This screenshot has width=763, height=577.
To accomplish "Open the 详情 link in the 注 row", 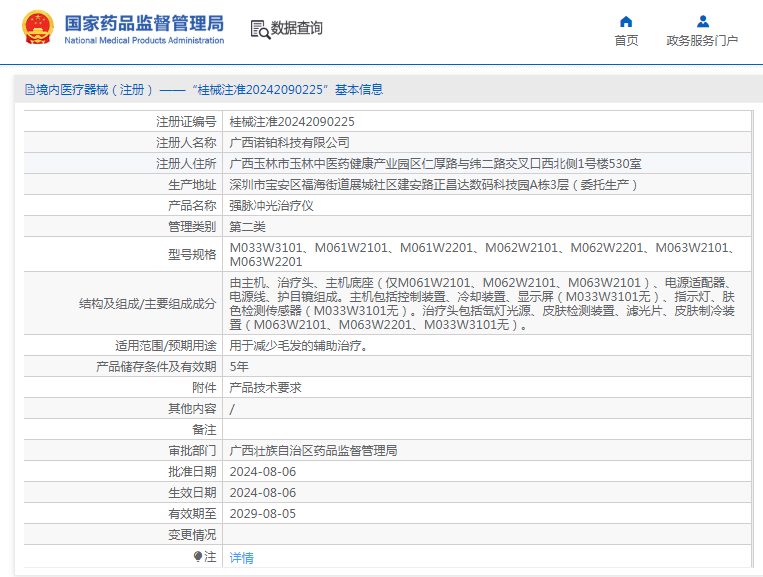I will click(241, 558).
